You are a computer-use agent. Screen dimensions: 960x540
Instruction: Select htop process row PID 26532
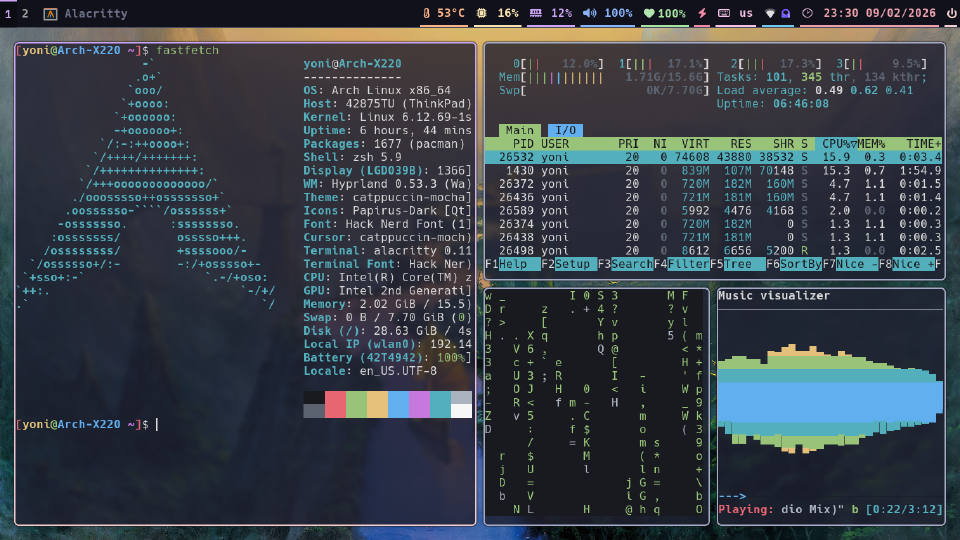pos(713,157)
